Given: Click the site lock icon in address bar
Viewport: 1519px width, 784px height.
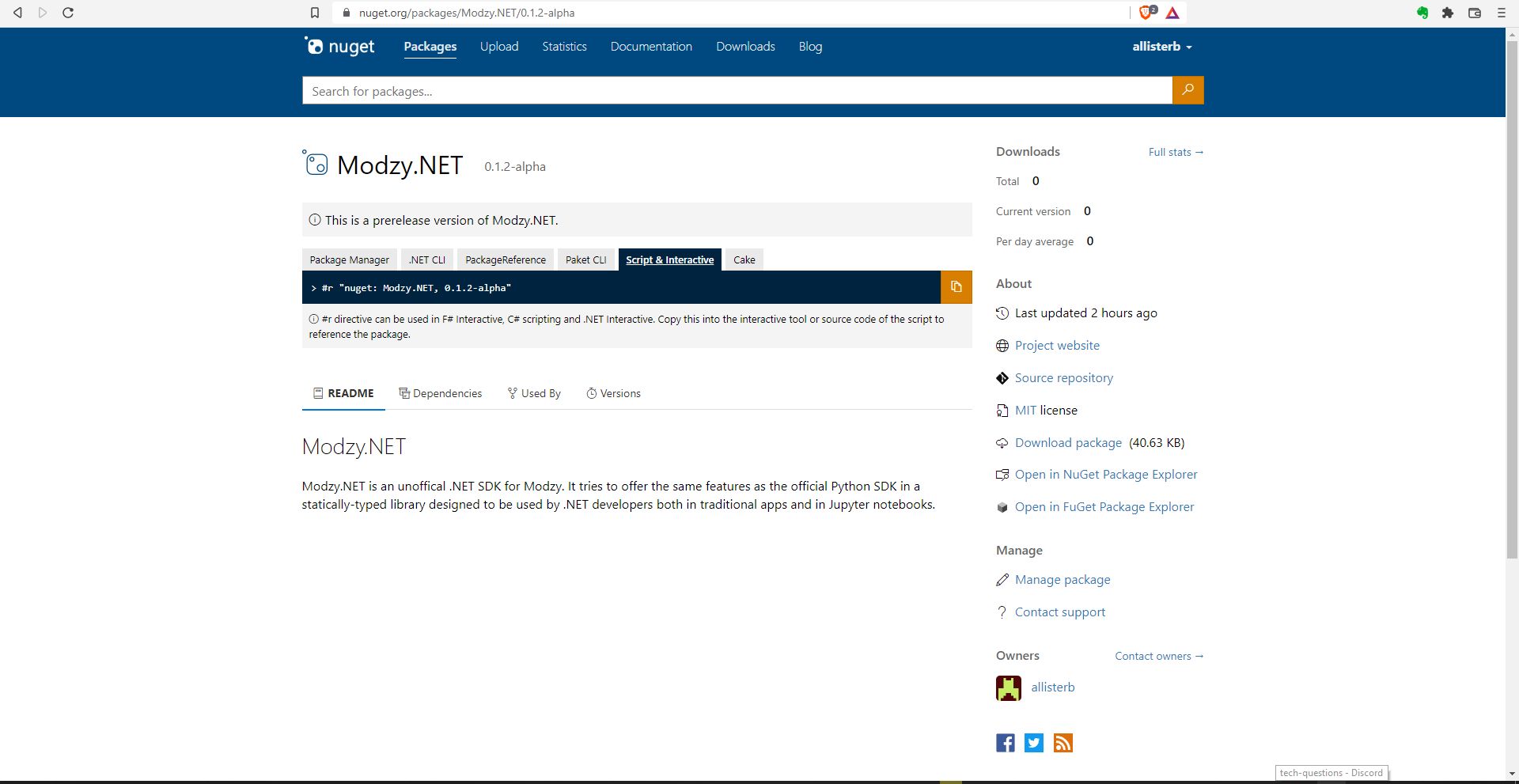Looking at the screenshot, I should point(346,13).
